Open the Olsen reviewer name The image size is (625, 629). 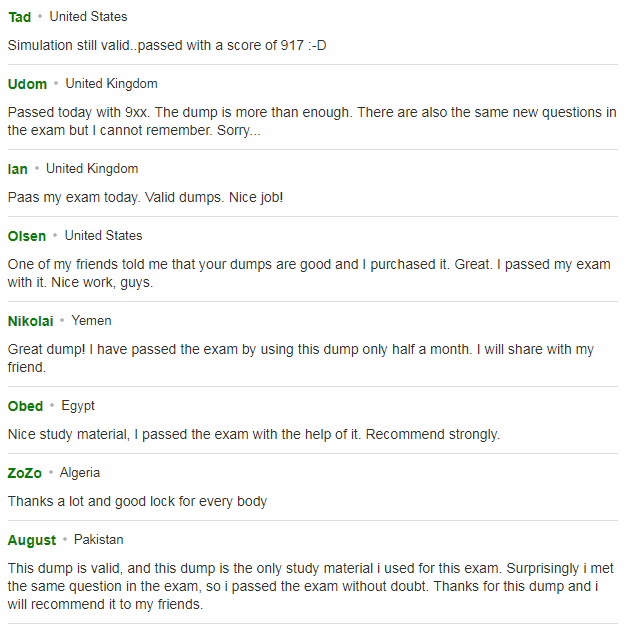(27, 236)
